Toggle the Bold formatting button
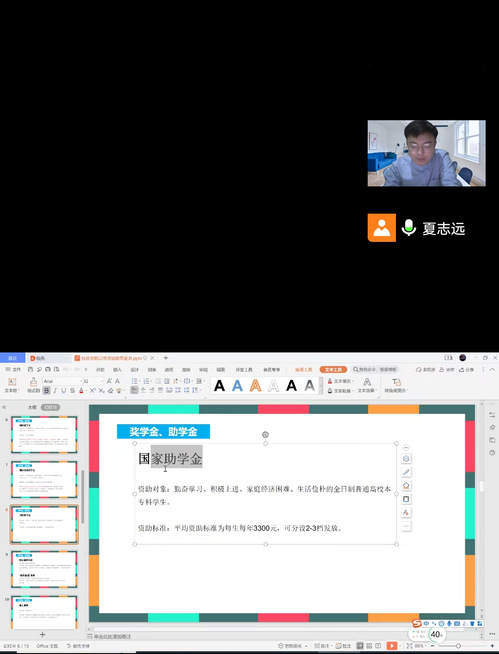The image size is (499, 654). point(46,391)
